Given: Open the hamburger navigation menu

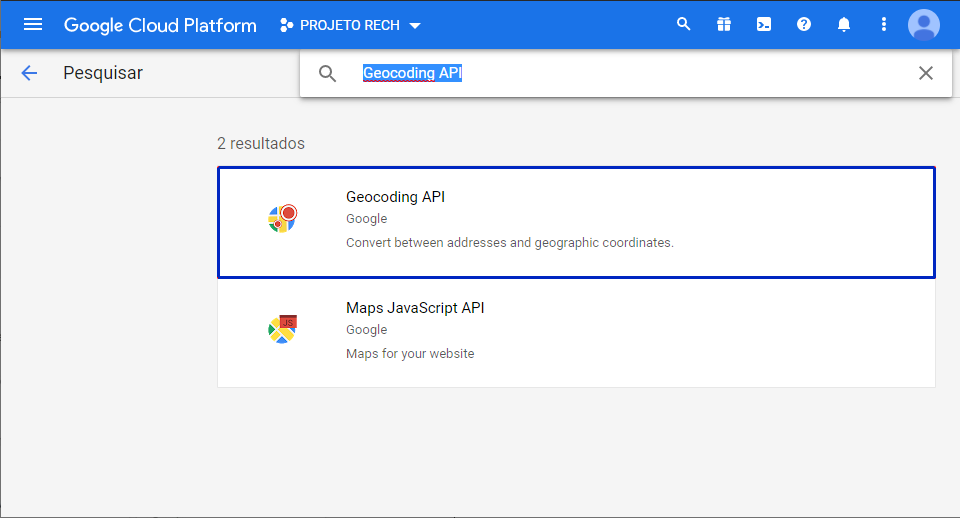Looking at the screenshot, I should pyautogui.click(x=33, y=25).
